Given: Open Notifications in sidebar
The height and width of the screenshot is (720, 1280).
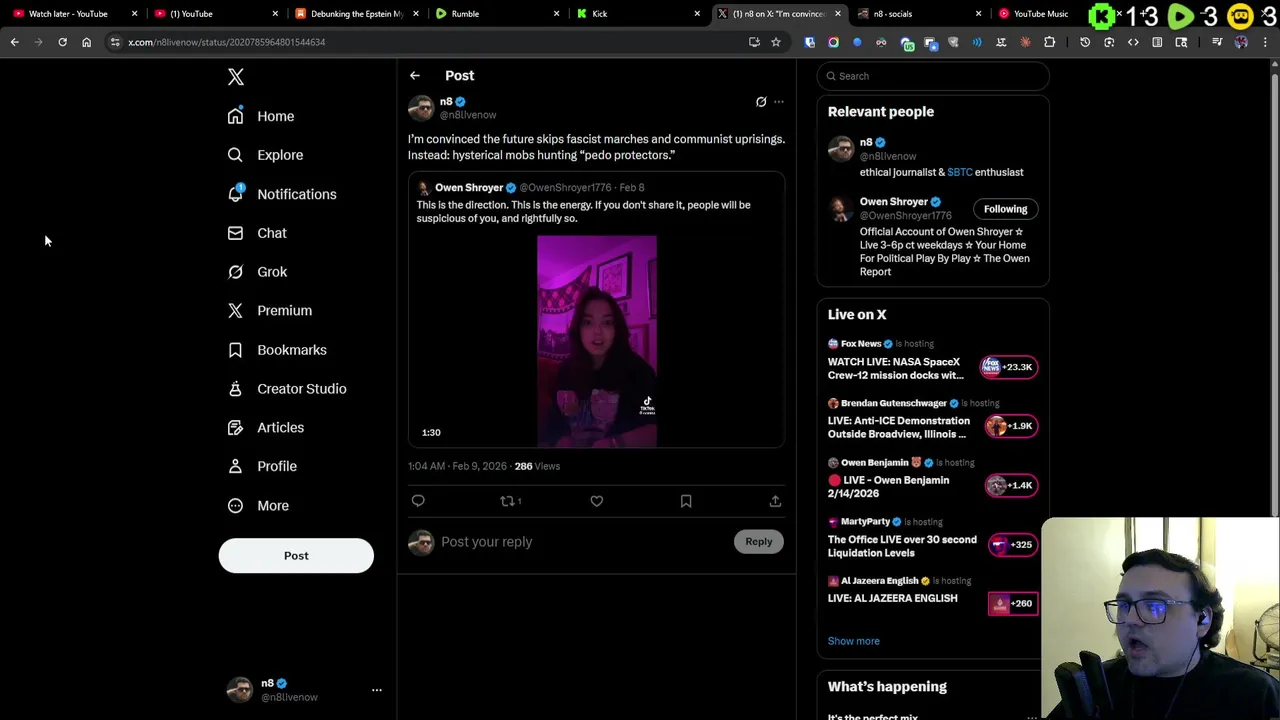Looking at the screenshot, I should [x=282, y=194].
